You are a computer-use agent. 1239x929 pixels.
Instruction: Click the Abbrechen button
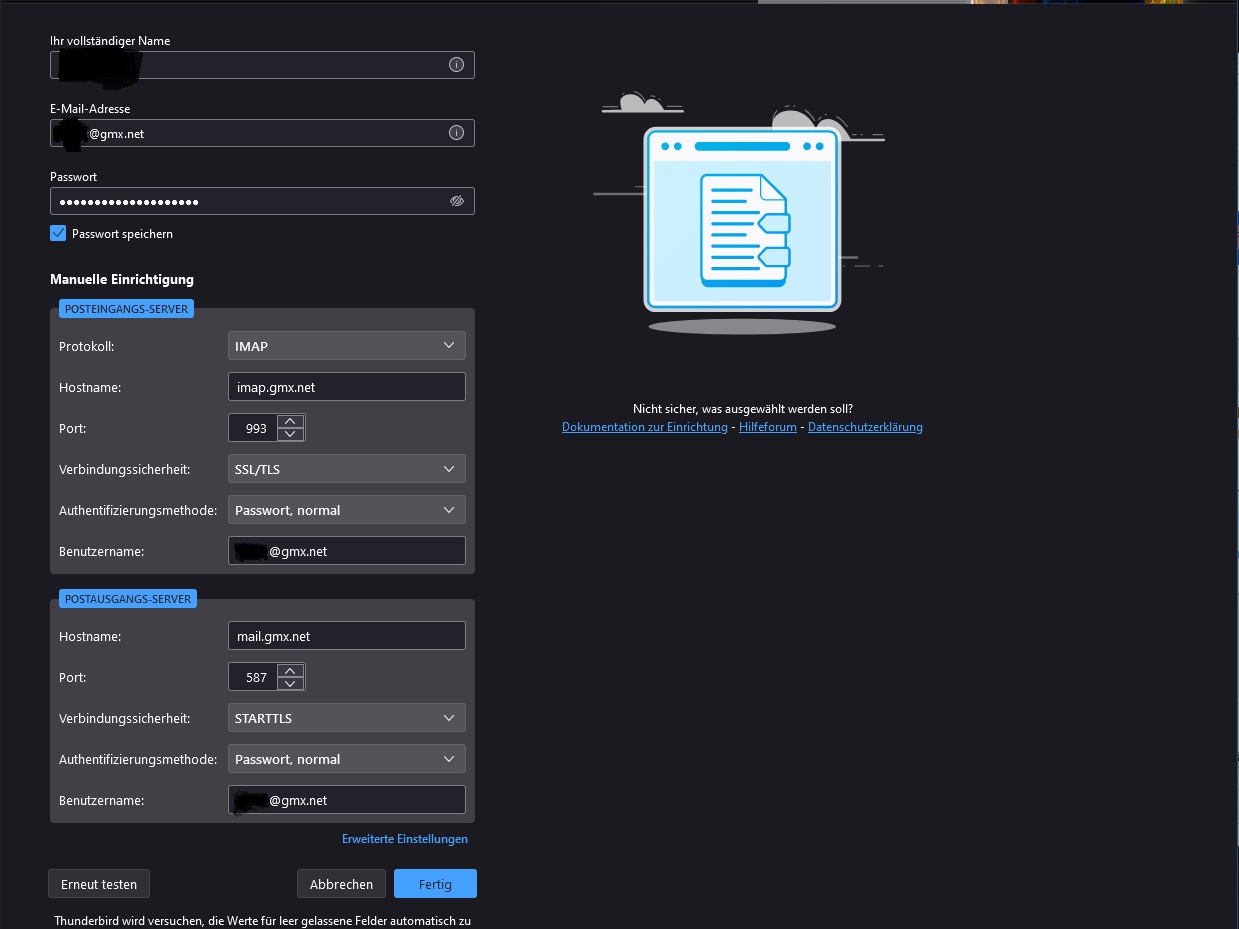coord(341,884)
